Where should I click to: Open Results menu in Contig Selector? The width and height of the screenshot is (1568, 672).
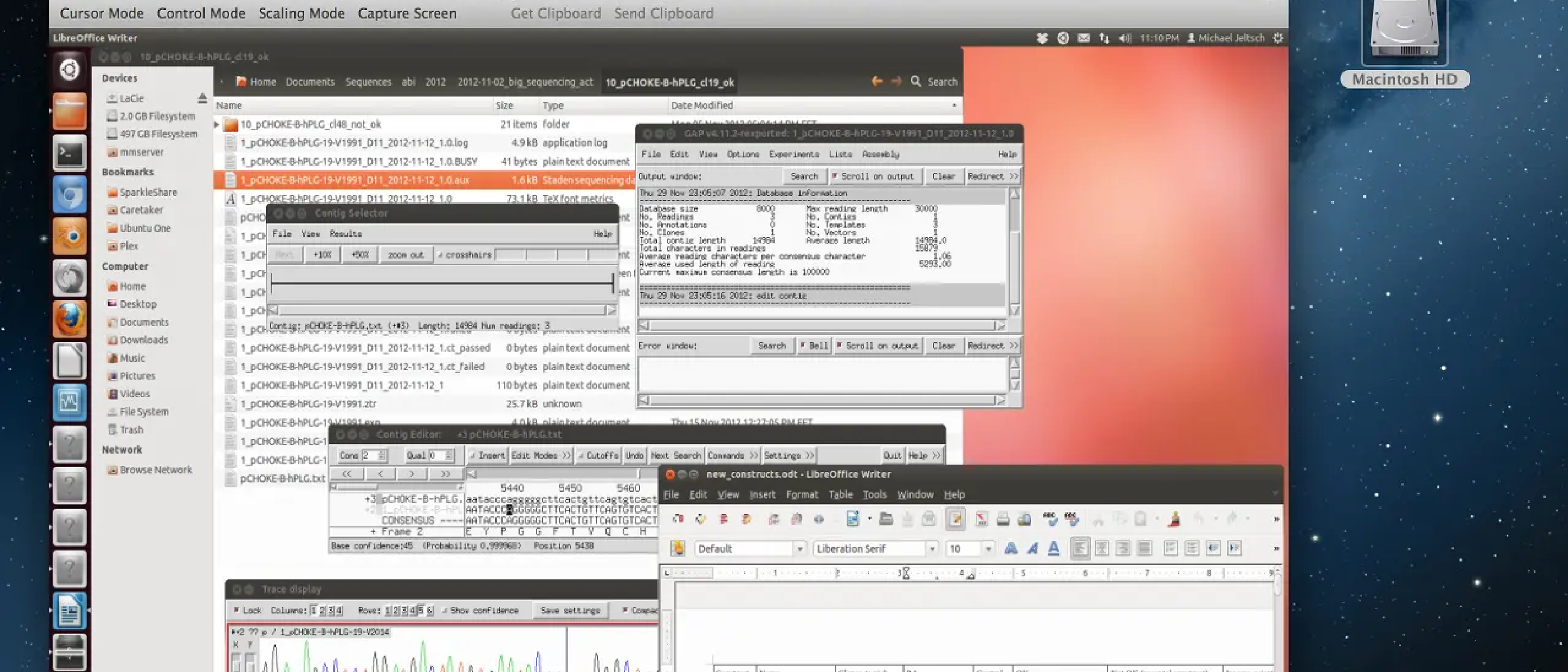pyautogui.click(x=345, y=234)
